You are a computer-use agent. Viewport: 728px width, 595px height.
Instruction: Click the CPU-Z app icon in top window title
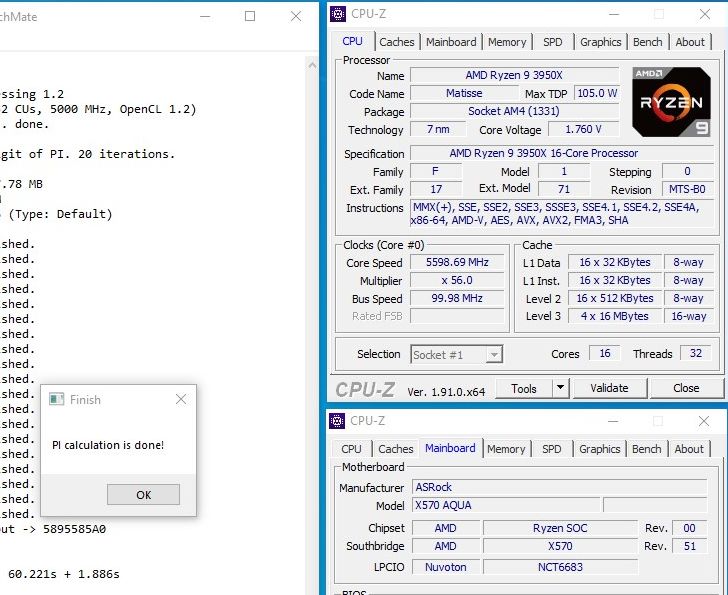[x=338, y=14]
